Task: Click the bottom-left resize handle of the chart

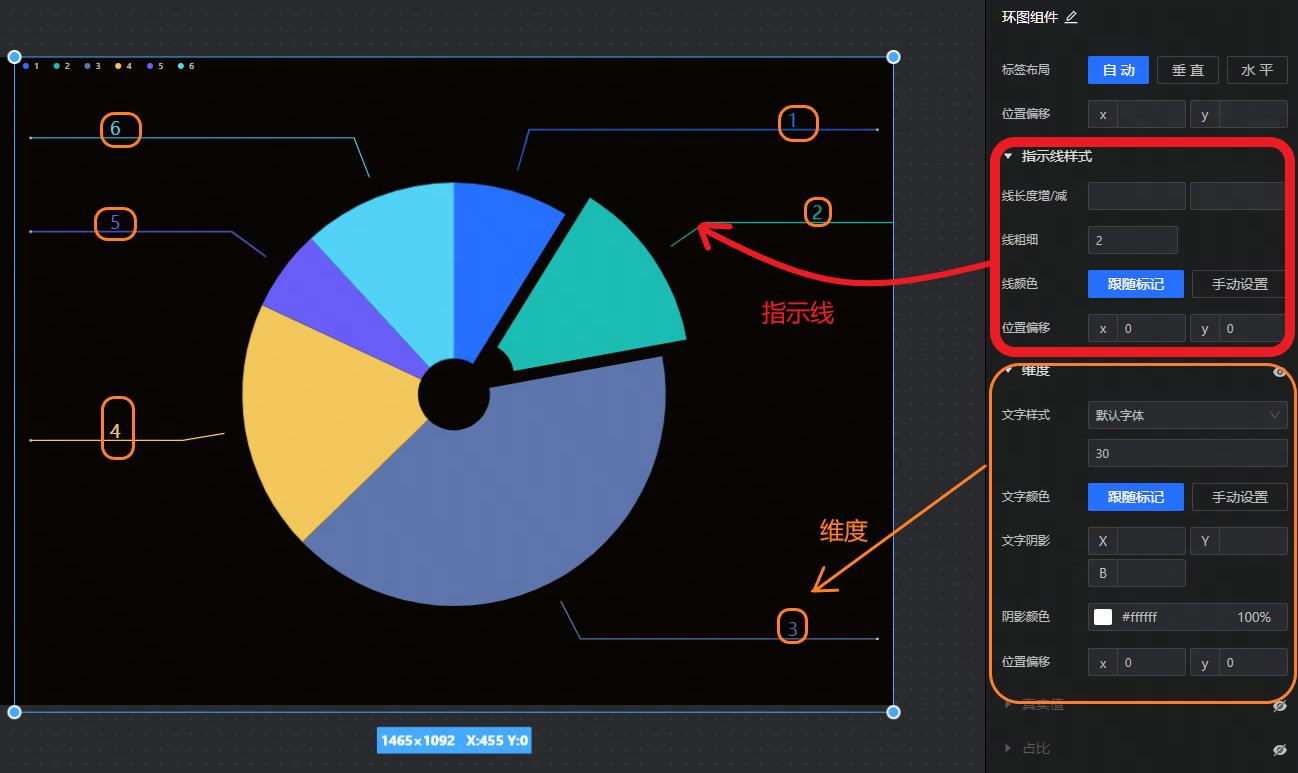Action: point(15,712)
